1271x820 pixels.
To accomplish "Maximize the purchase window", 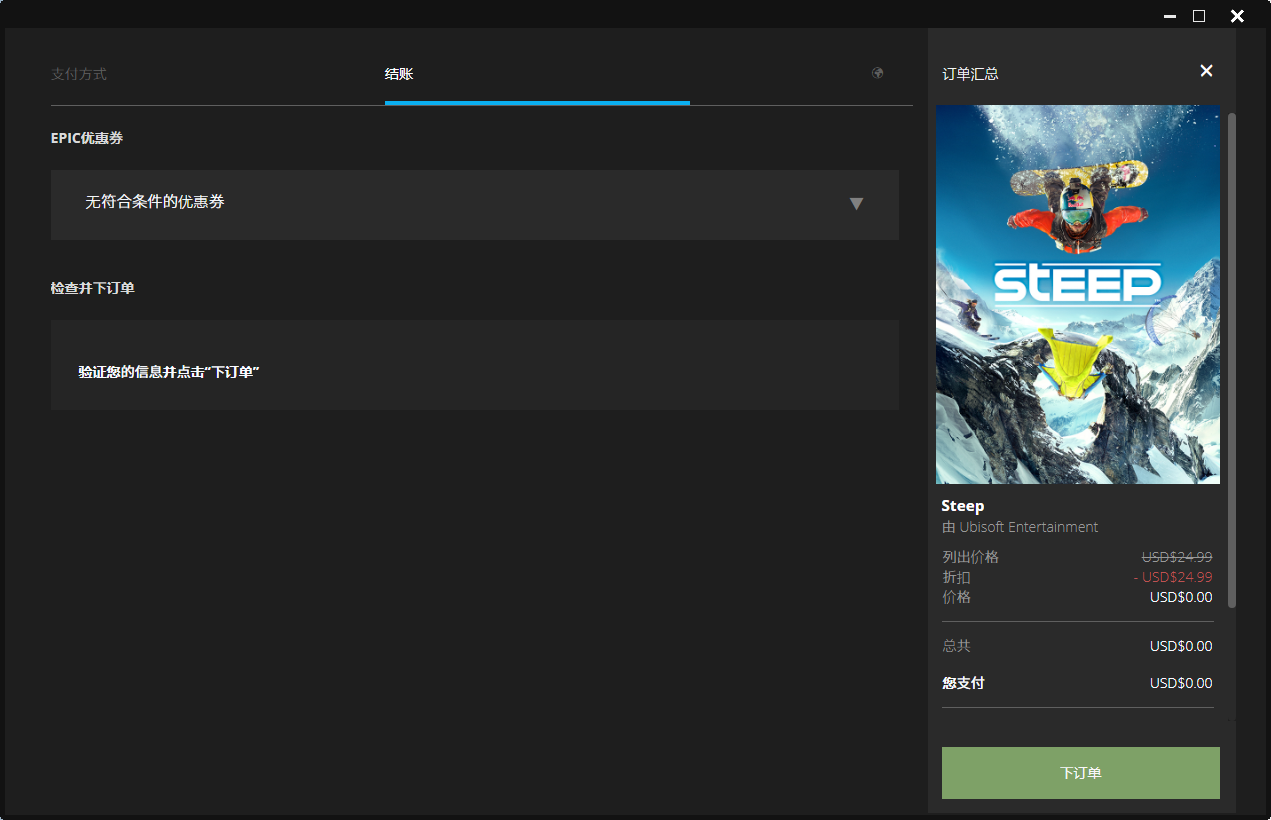I will pos(1199,16).
